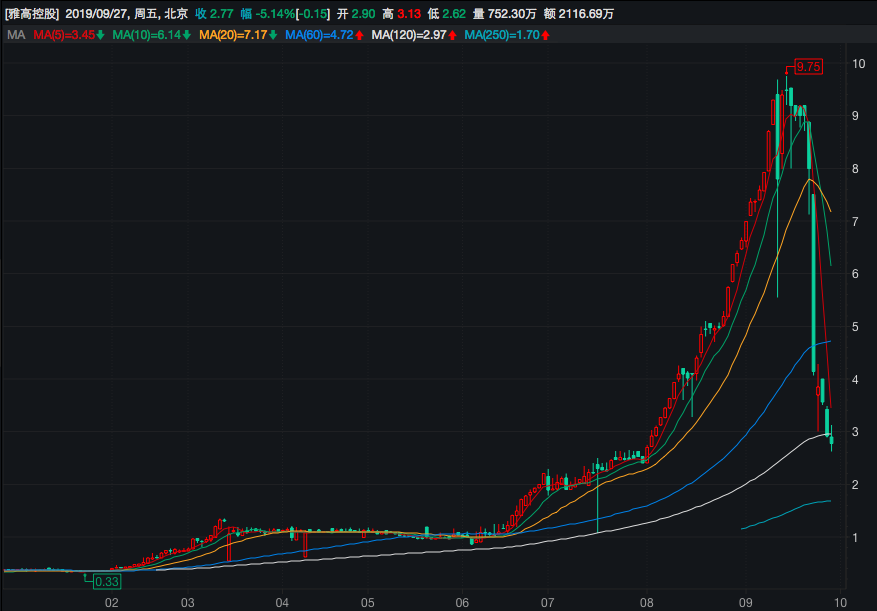Click the MA(60) red up arrow

point(359,35)
